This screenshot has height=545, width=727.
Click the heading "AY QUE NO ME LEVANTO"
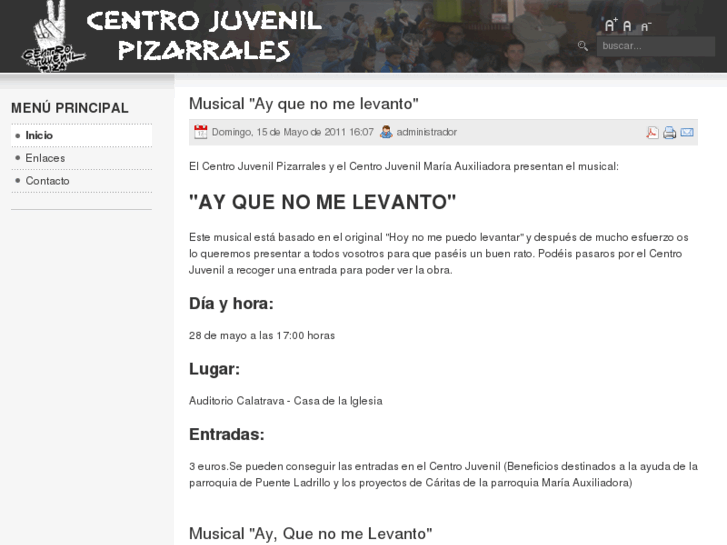(x=323, y=202)
